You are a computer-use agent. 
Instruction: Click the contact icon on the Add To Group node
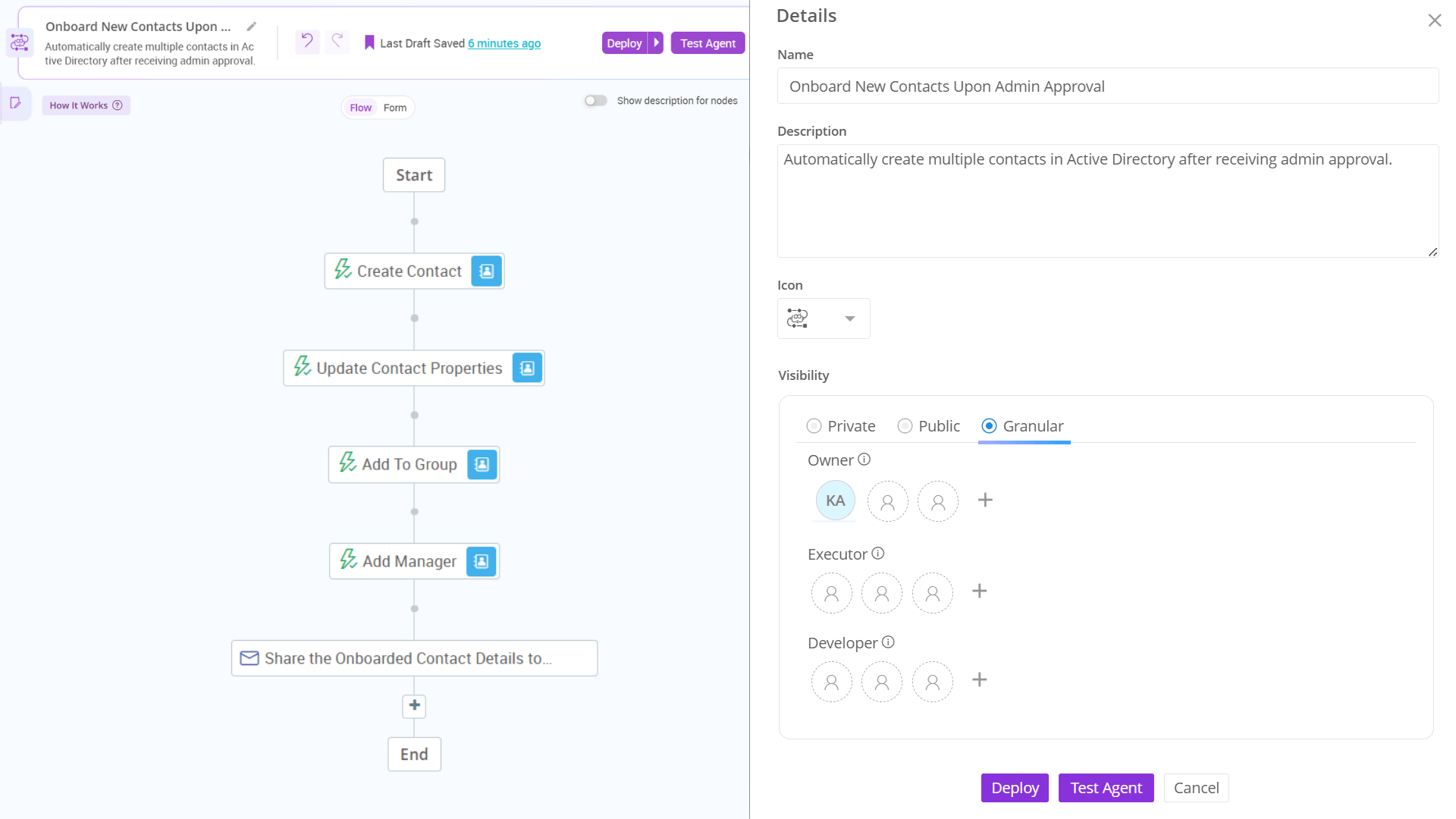point(482,464)
